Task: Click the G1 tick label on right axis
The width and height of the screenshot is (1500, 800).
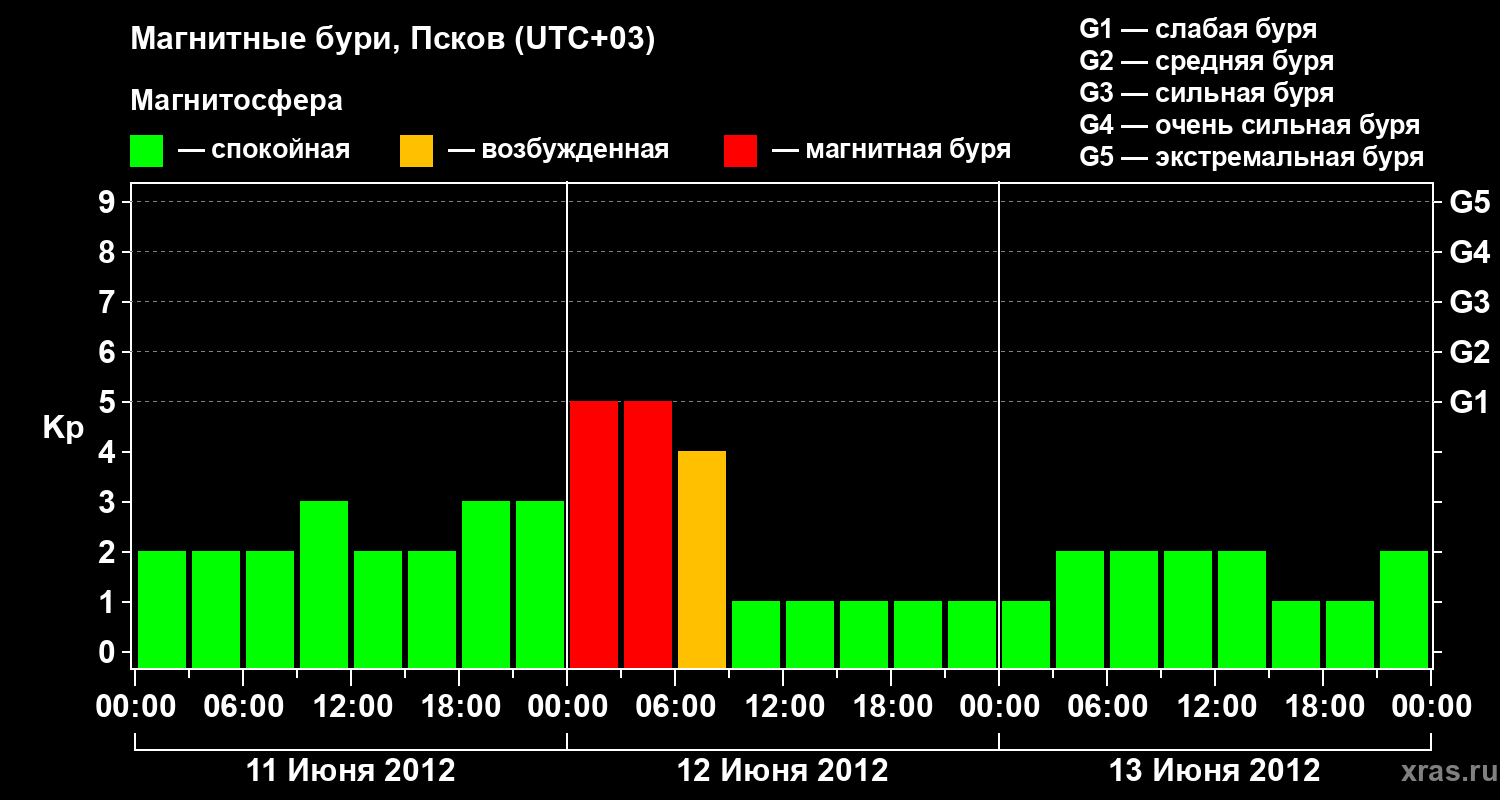Action: pos(1469,402)
